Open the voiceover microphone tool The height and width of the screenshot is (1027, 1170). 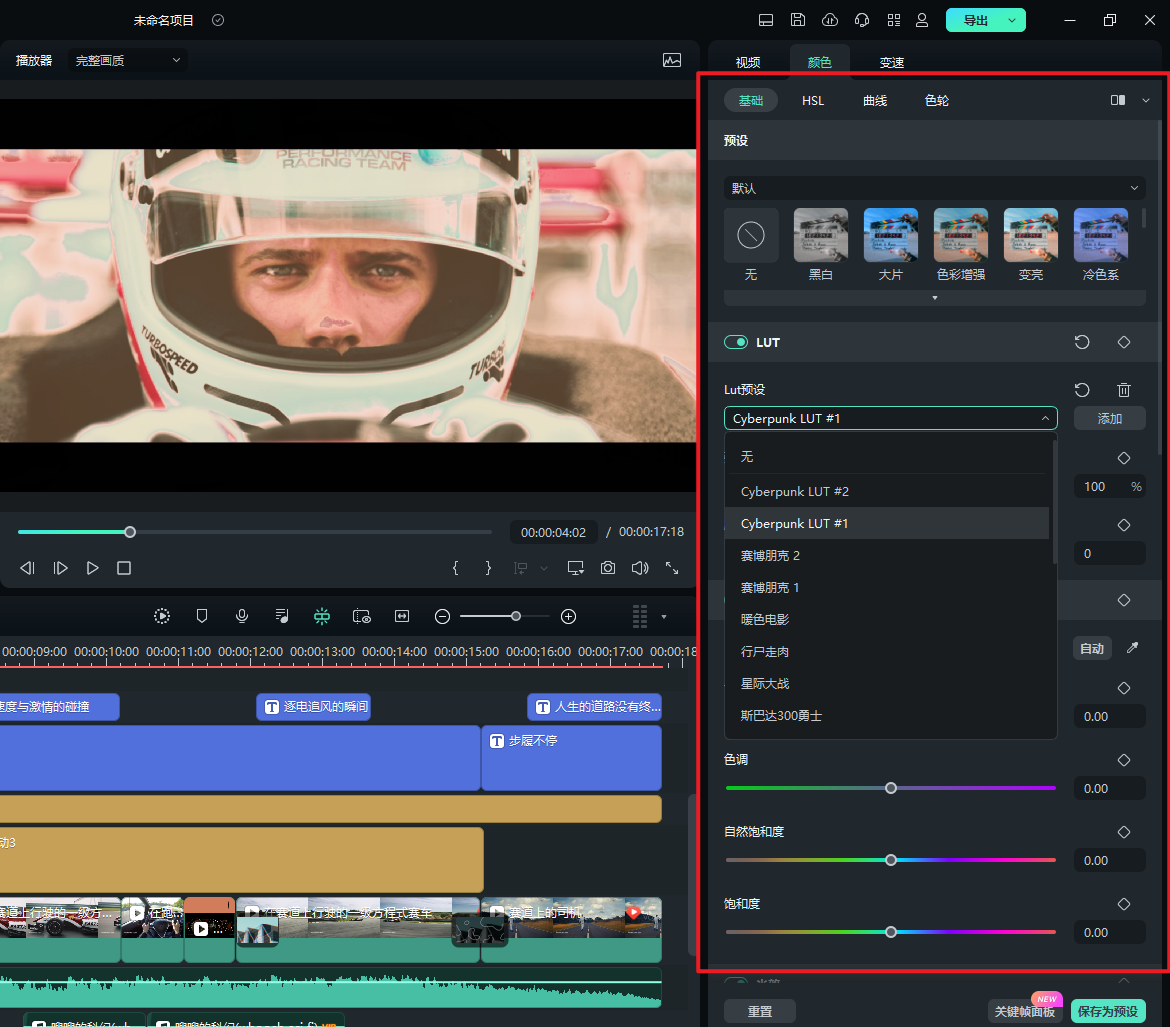(x=242, y=616)
